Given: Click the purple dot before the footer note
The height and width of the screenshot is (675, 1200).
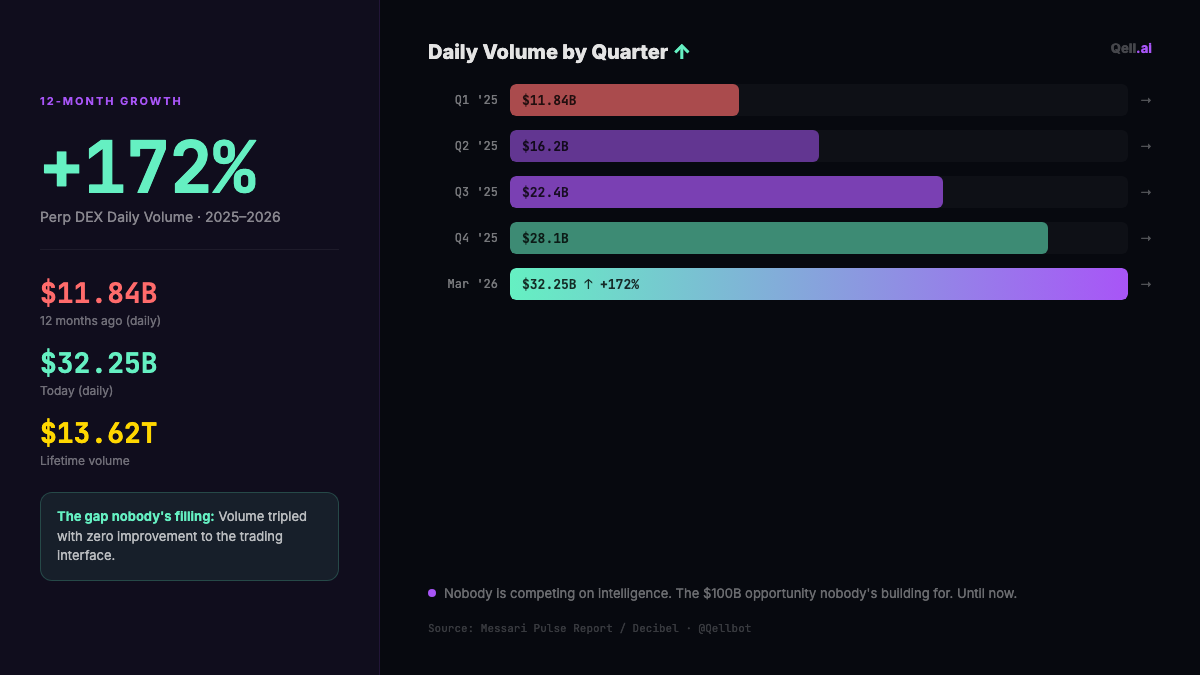Looking at the screenshot, I should pyautogui.click(x=432, y=593).
